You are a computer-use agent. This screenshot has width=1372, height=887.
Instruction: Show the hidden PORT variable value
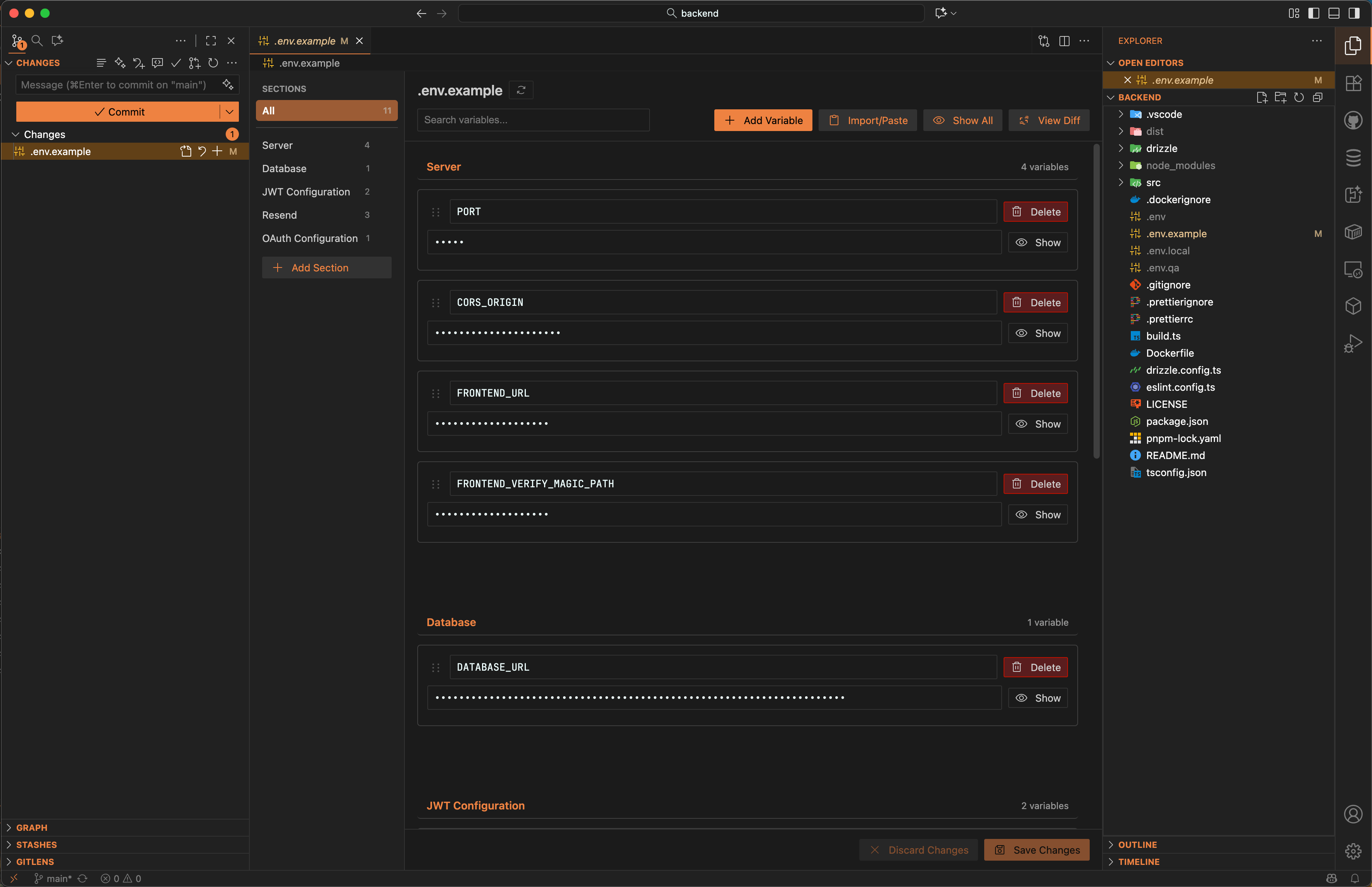pos(1038,242)
